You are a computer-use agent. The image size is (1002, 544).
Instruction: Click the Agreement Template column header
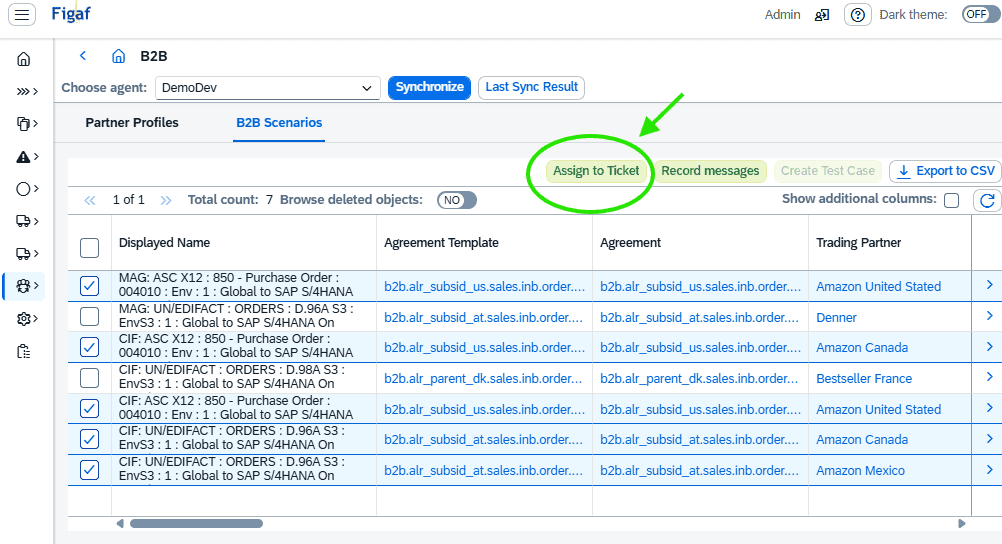pos(441,243)
